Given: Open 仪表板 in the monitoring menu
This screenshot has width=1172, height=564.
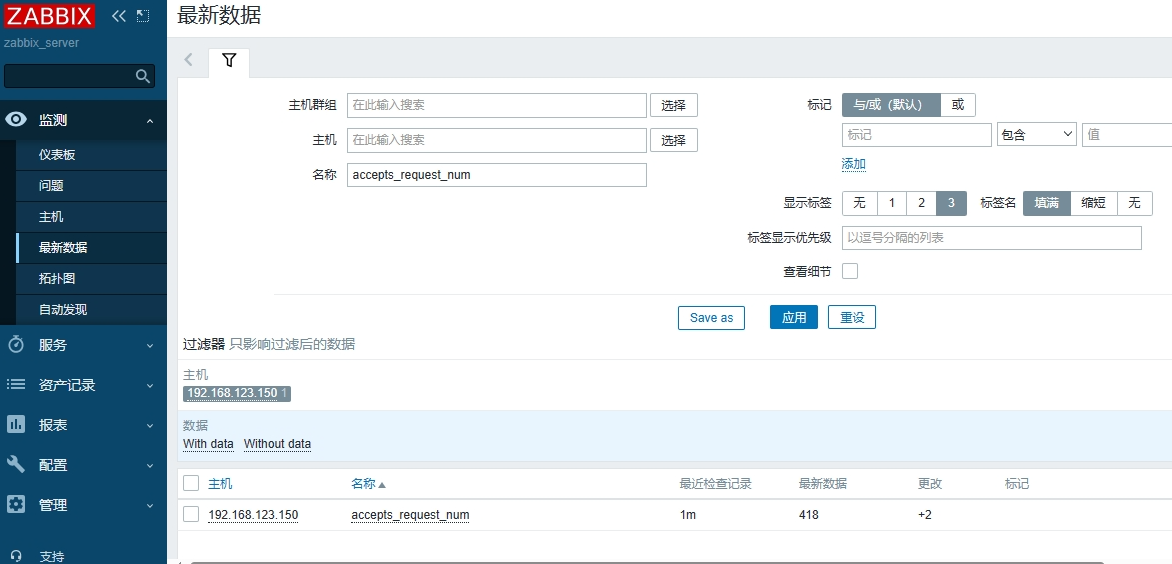Looking at the screenshot, I should coord(57,155).
